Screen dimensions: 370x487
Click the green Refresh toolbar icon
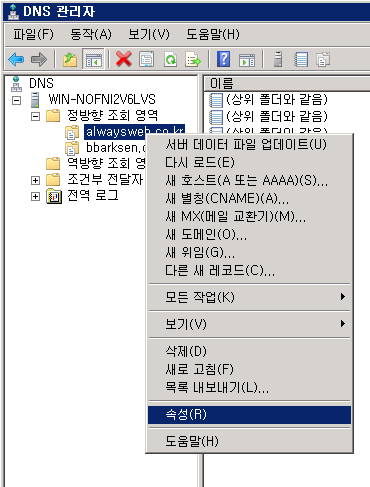(170, 60)
